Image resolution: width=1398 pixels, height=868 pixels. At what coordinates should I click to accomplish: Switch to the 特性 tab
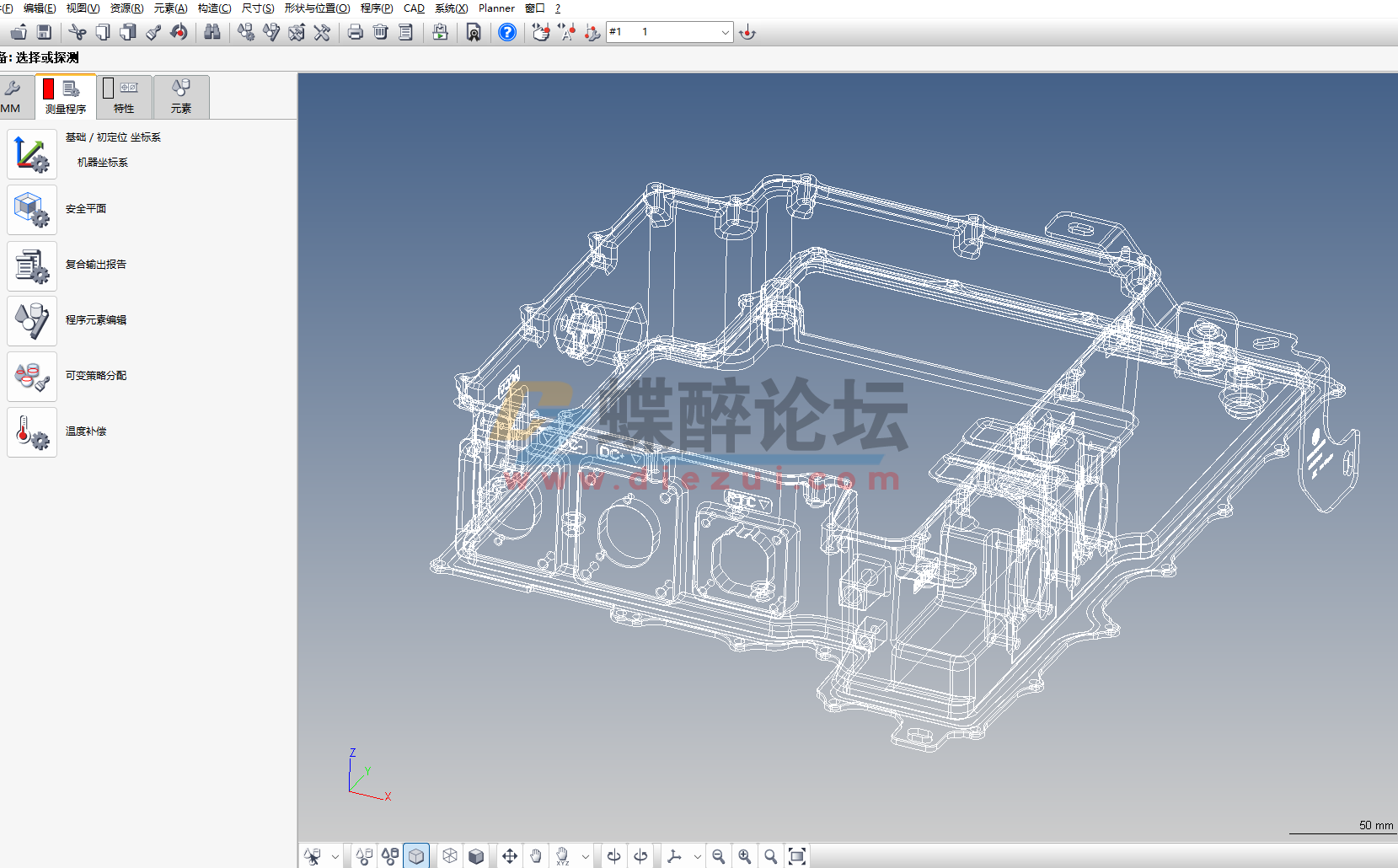click(123, 97)
